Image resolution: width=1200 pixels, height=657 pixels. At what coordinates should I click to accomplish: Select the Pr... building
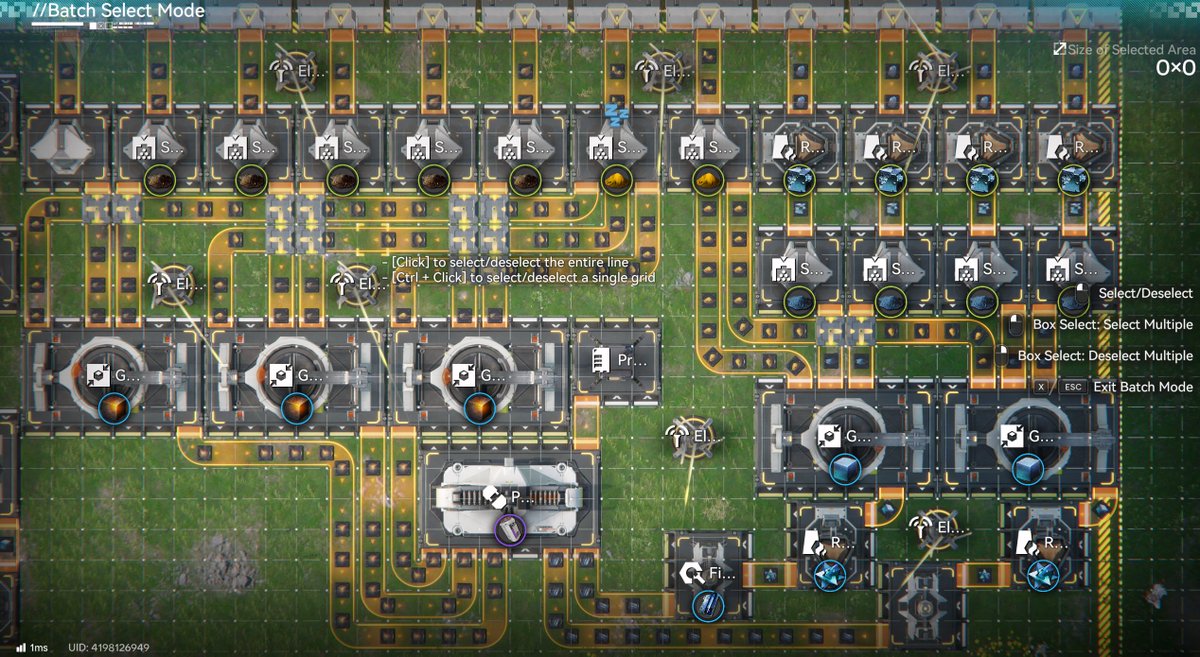click(x=617, y=361)
